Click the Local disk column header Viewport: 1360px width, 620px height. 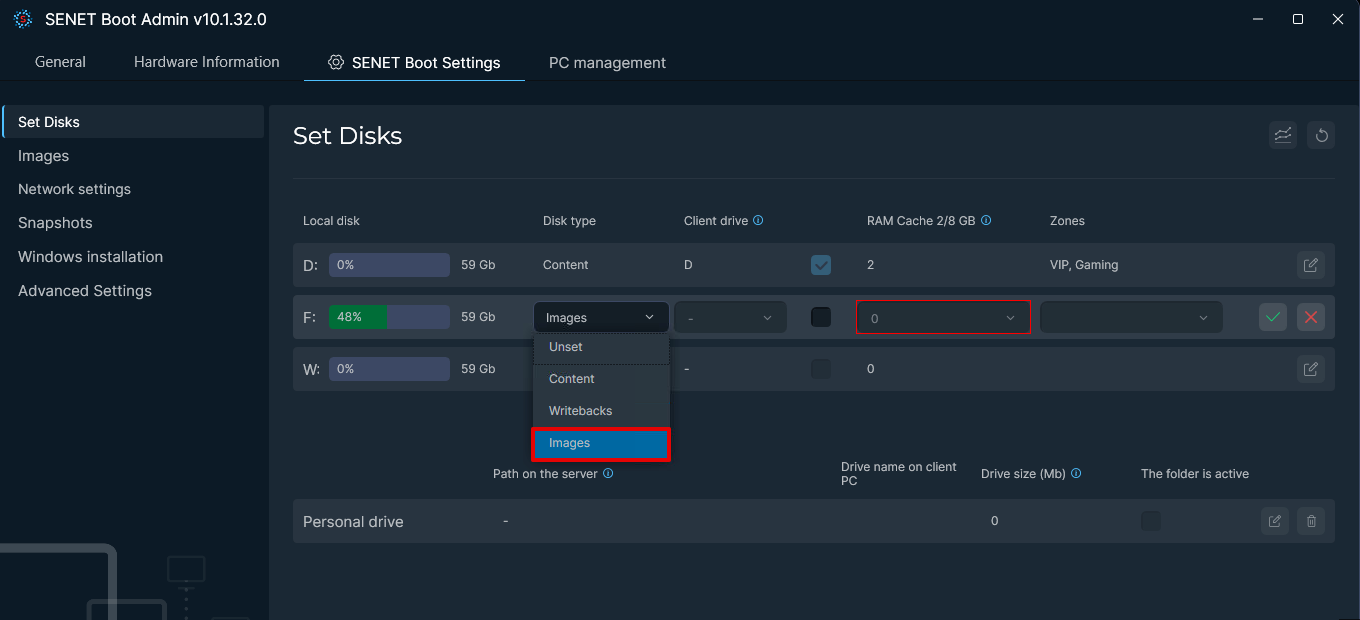click(x=331, y=221)
